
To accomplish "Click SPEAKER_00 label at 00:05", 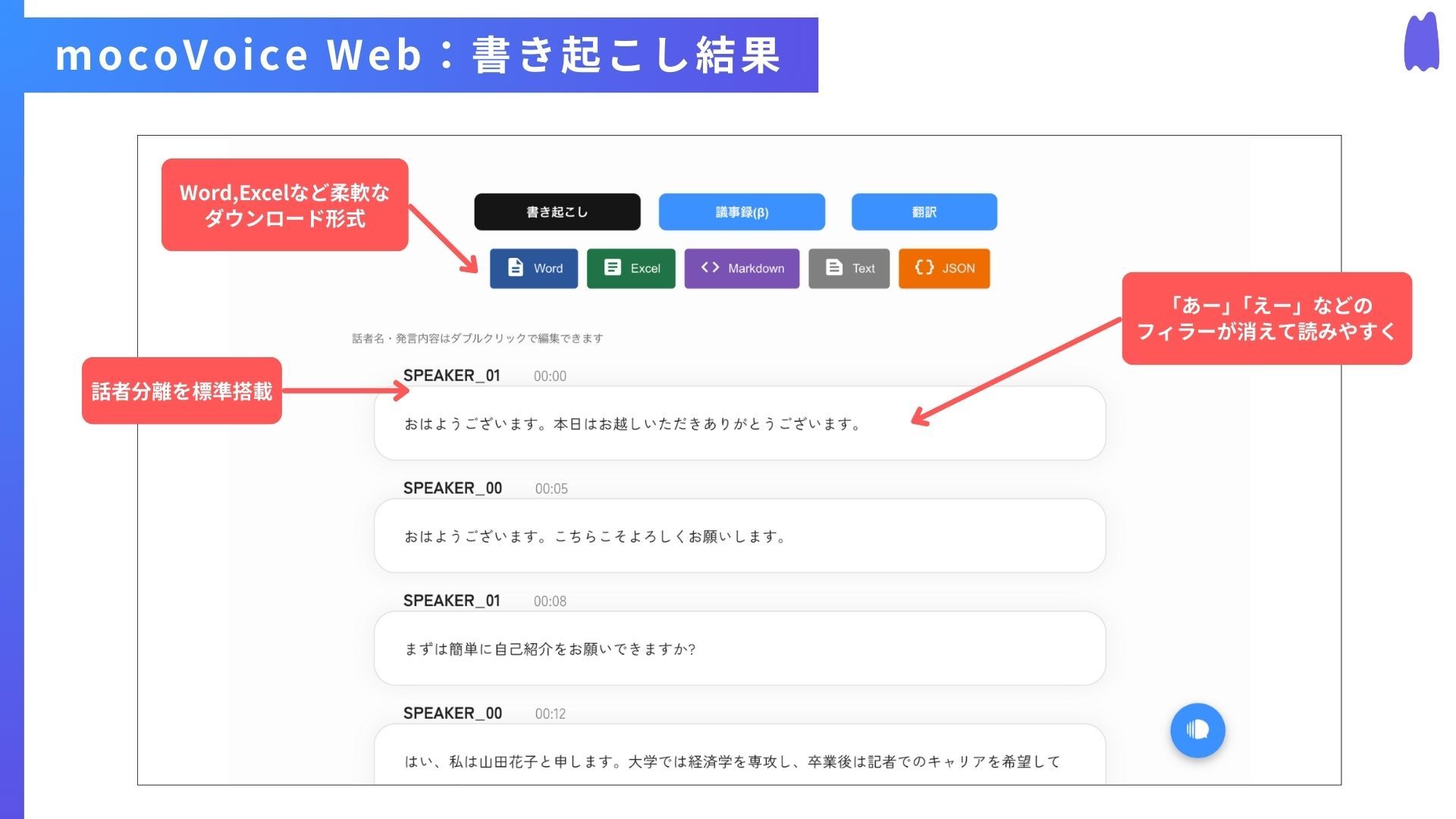I will click(453, 488).
